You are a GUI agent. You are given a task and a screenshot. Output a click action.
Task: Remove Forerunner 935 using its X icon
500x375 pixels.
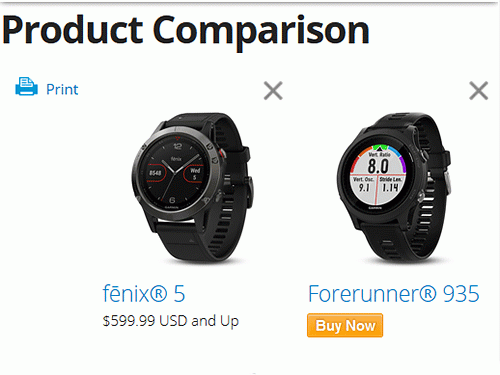pyautogui.click(x=478, y=91)
